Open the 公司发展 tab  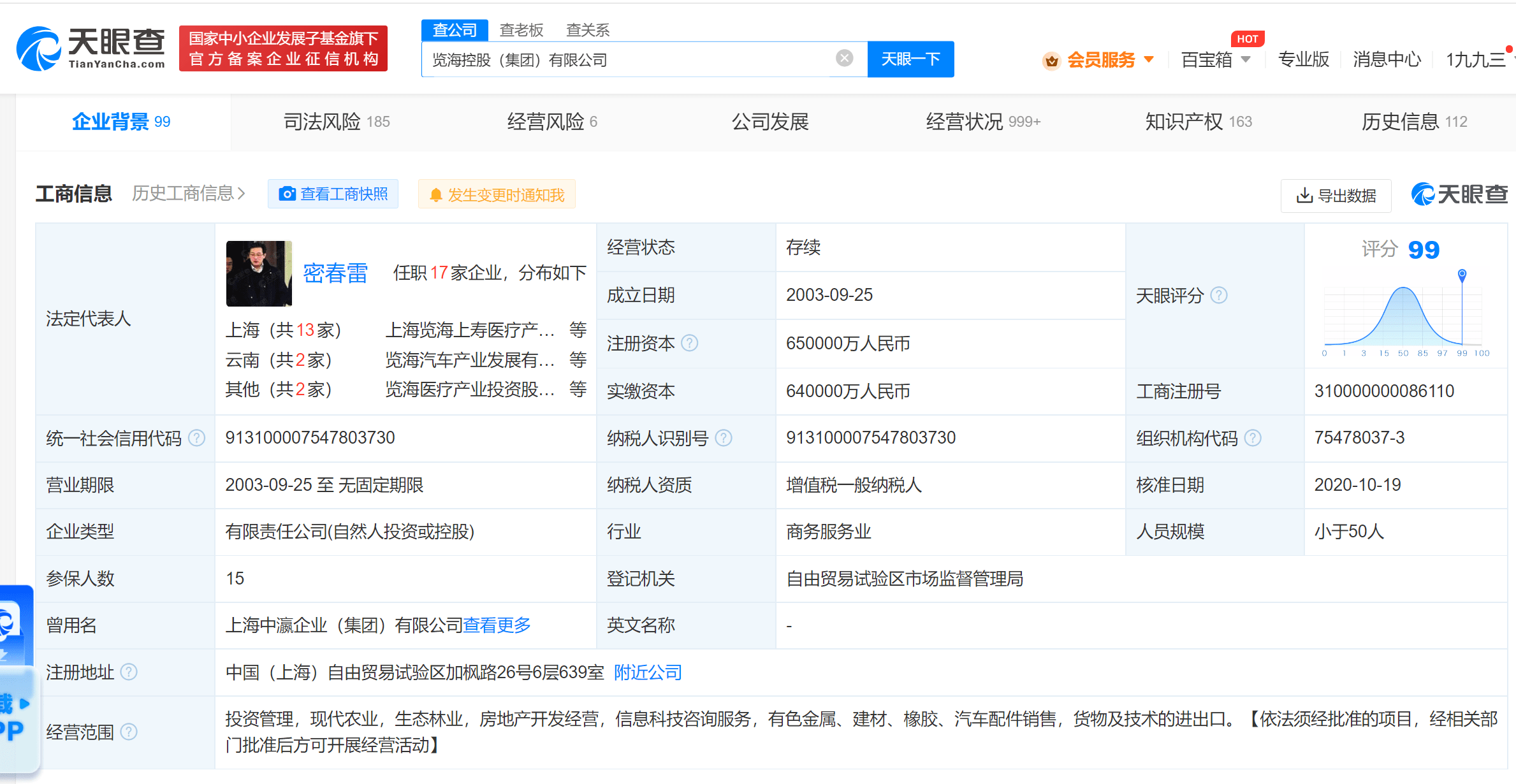coord(770,122)
